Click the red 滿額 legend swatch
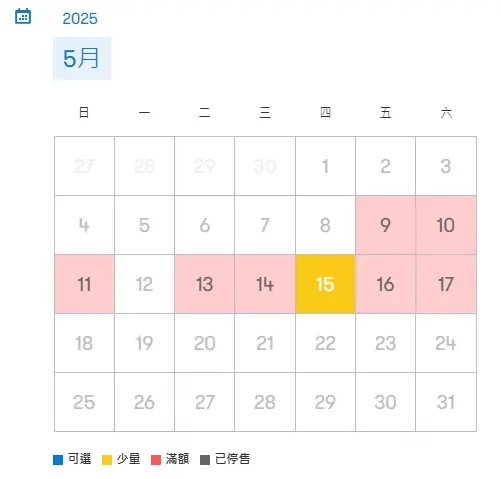Viewport: 501px width, 479px height. click(156, 460)
